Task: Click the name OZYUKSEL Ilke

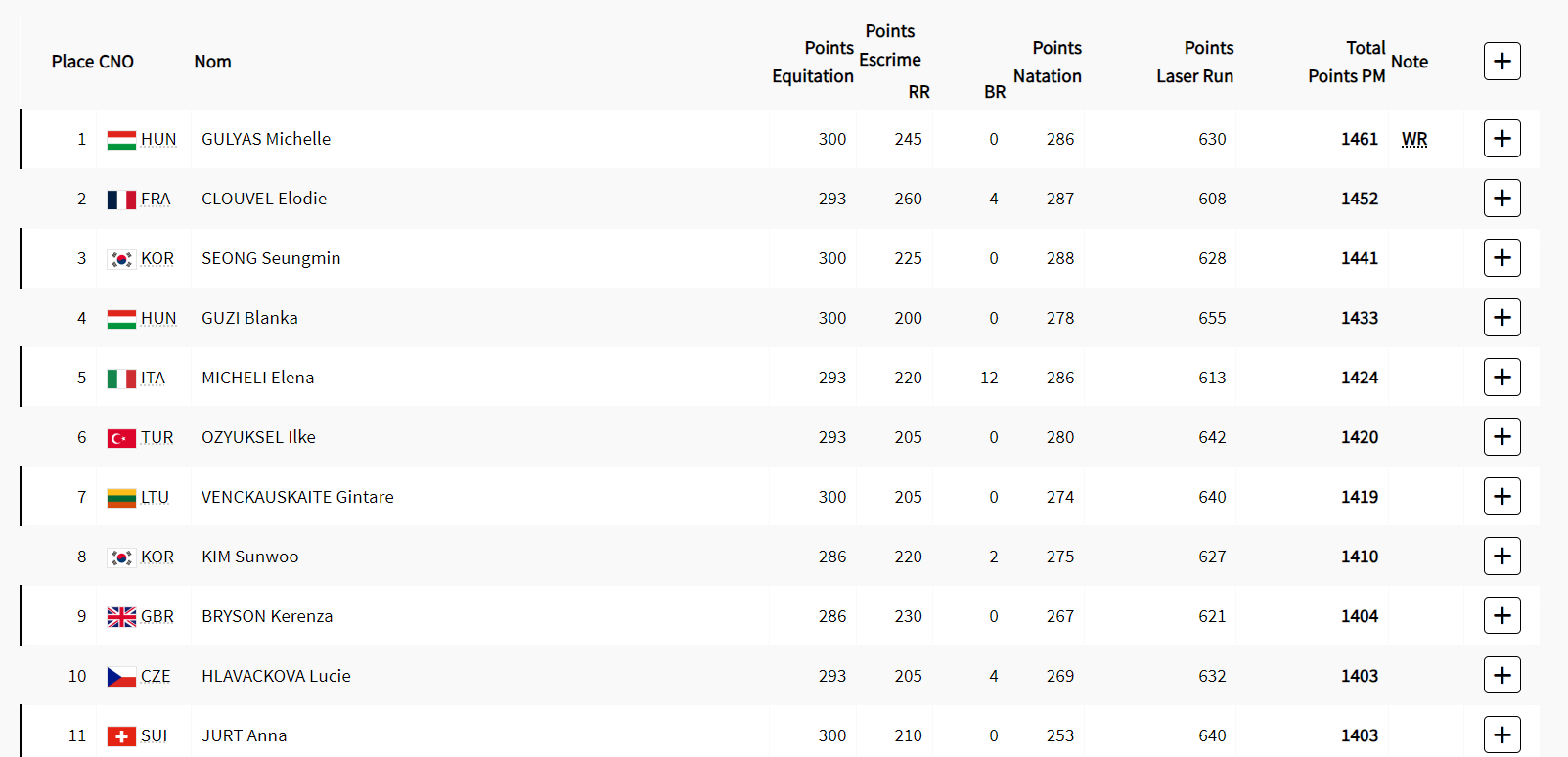Action: point(258,437)
